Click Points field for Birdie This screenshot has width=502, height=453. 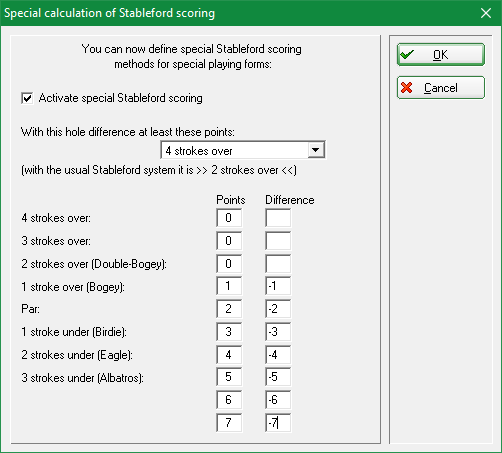(x=229, y=332)
